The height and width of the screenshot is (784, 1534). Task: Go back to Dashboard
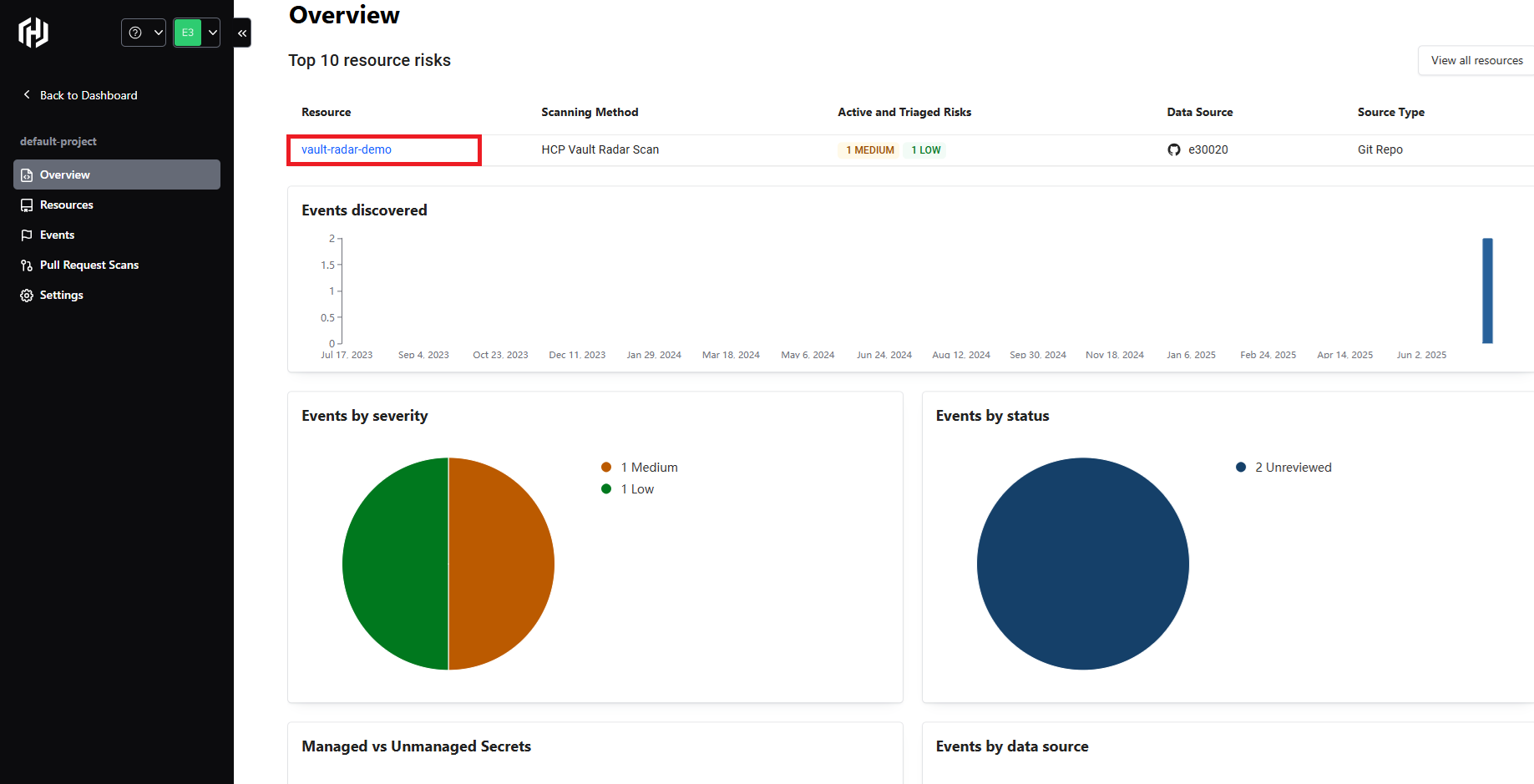[89, 95]
